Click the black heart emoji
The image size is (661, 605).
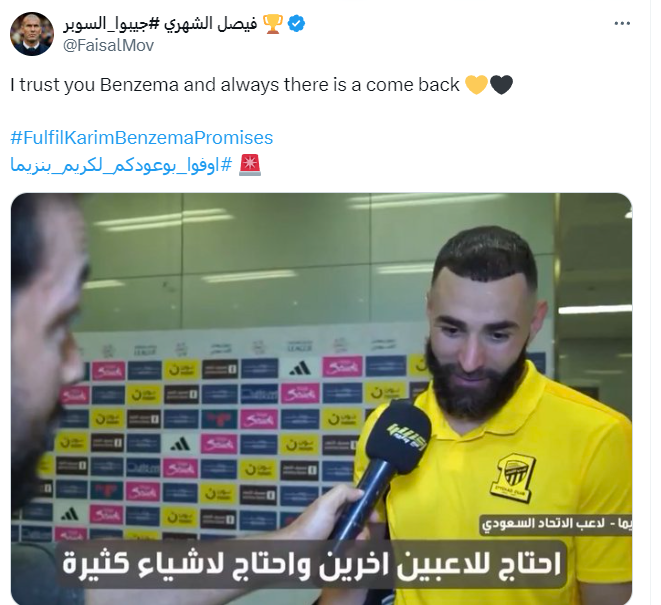501,84
